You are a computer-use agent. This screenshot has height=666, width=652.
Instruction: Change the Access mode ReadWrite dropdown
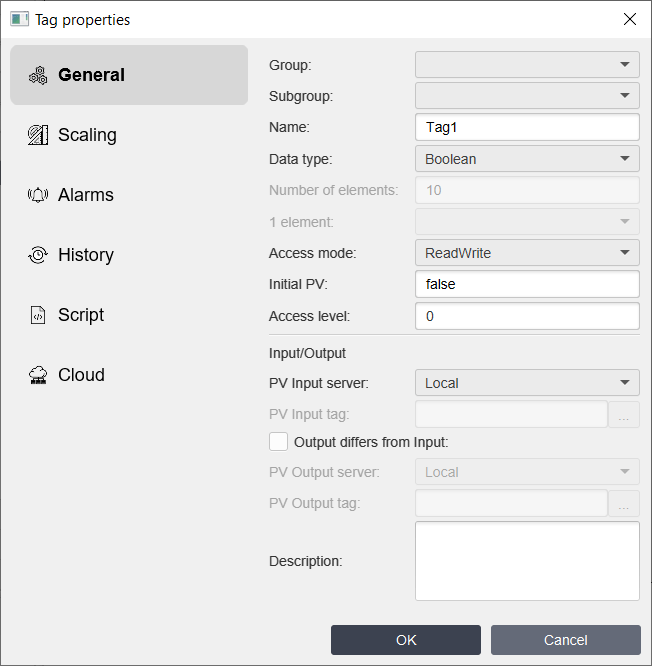(527, 253)
